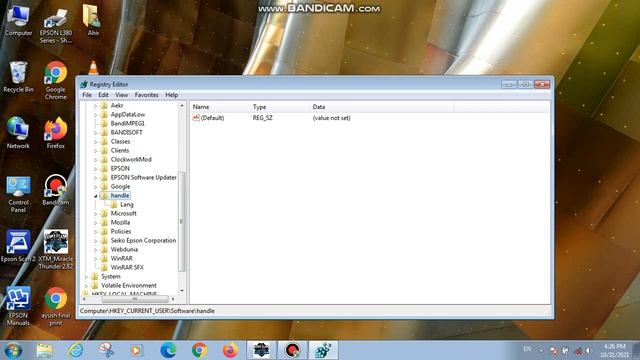Select the Google Chrome desktop shortcut
The image size is (640, 360).
pyautogui.click(x=56, y=80)
